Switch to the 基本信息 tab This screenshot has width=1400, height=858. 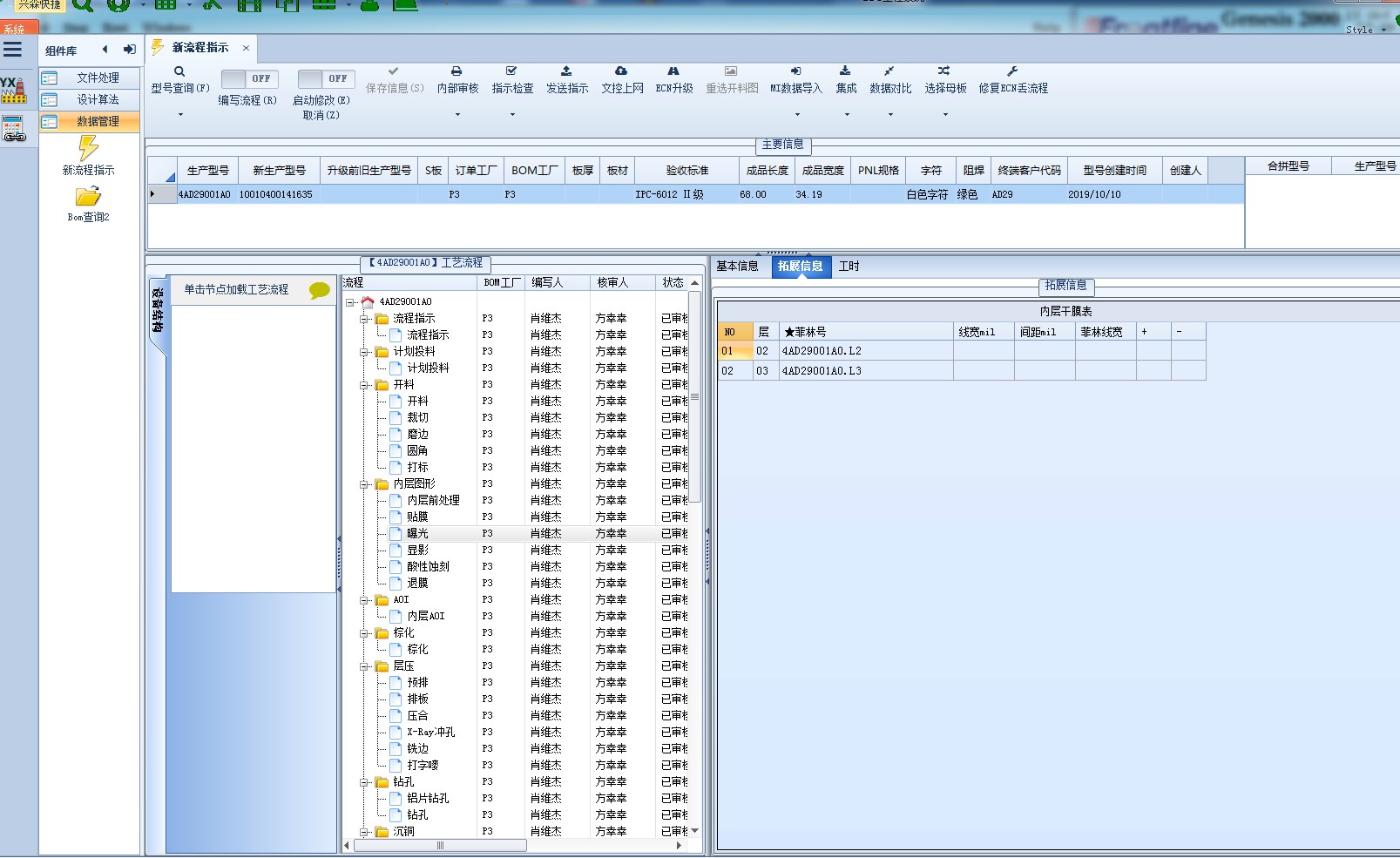tap(737, 267)
